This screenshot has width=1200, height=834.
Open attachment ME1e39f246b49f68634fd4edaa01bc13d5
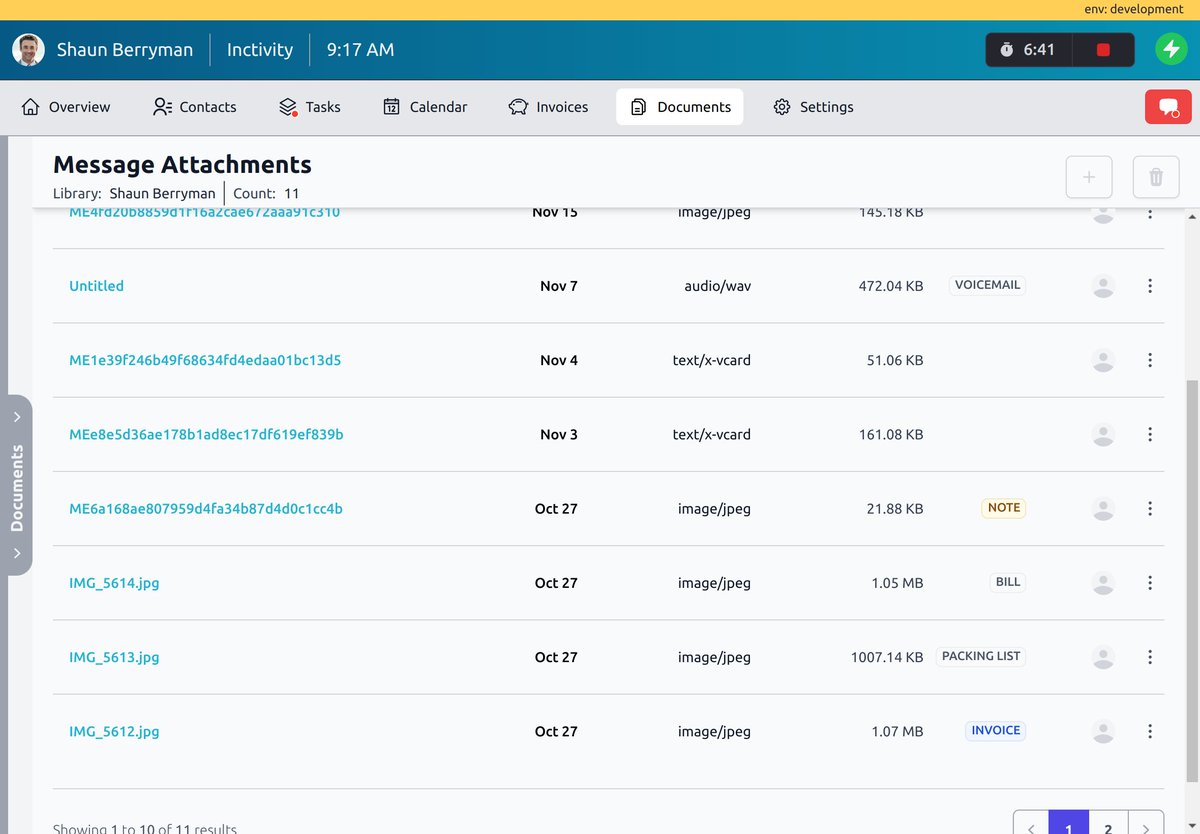tap(205, 360)
